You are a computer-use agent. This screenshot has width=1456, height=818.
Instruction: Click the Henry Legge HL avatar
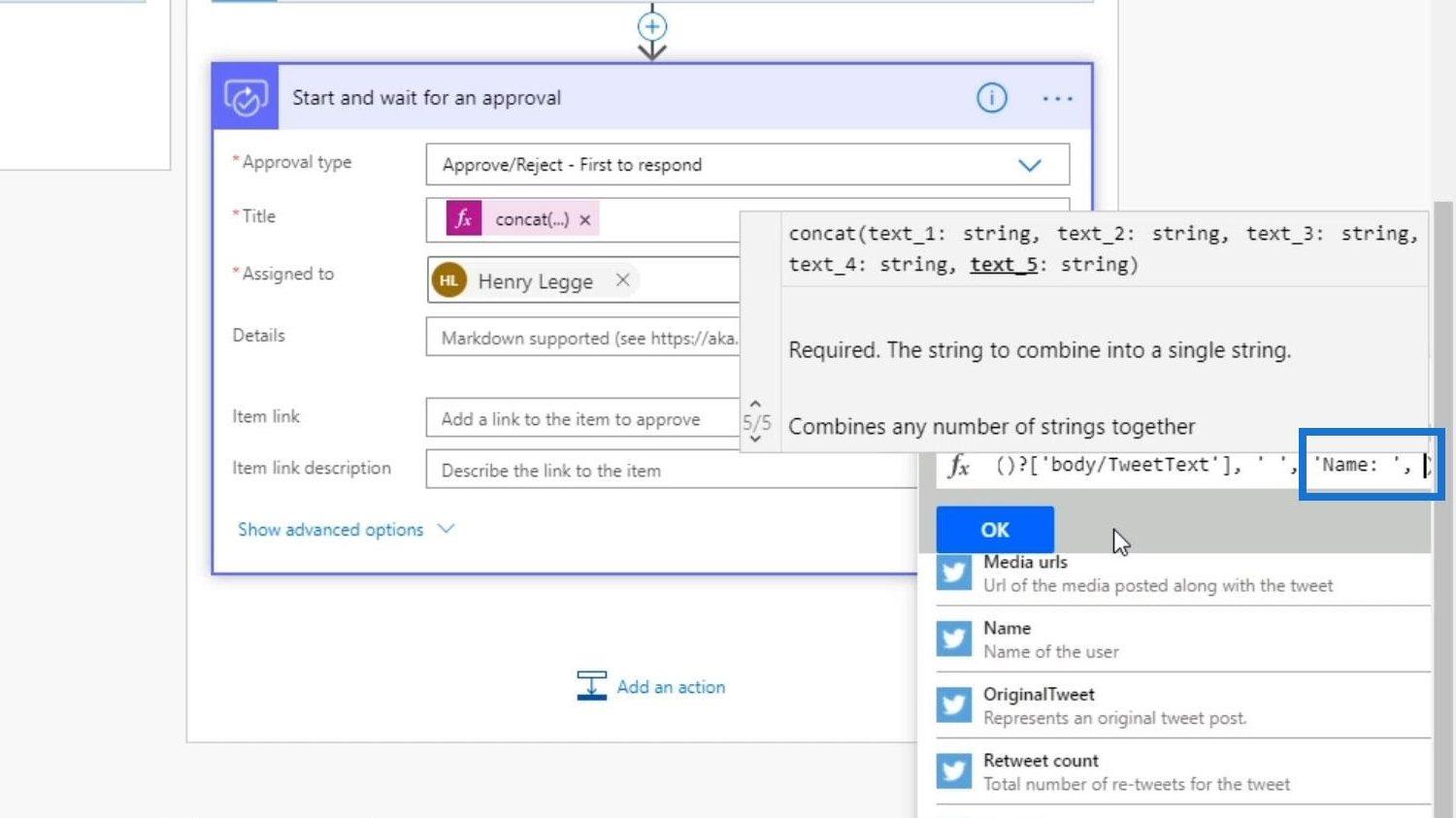tap(448, 280)
